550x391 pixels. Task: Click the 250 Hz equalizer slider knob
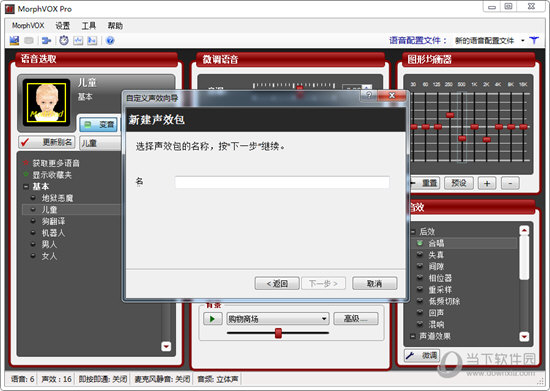[x=450, y=115]
